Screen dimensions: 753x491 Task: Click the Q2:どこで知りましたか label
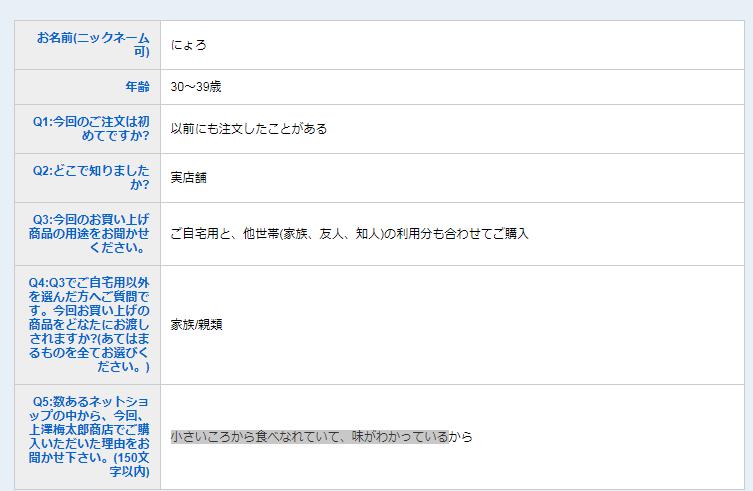click(x=90, y=178)
